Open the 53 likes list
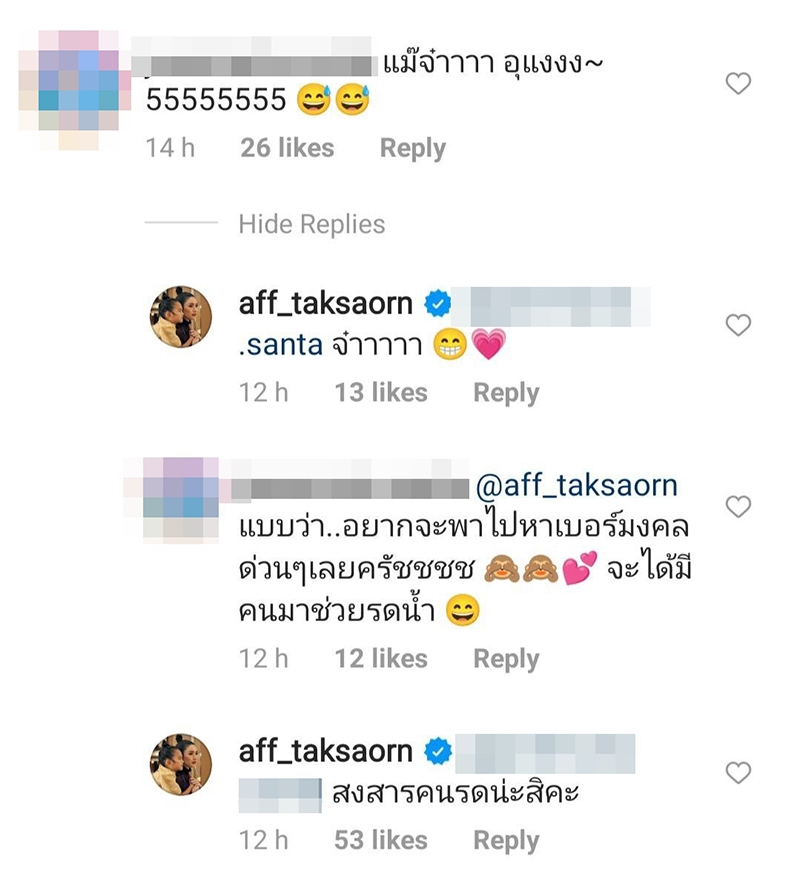 [381, 840]
